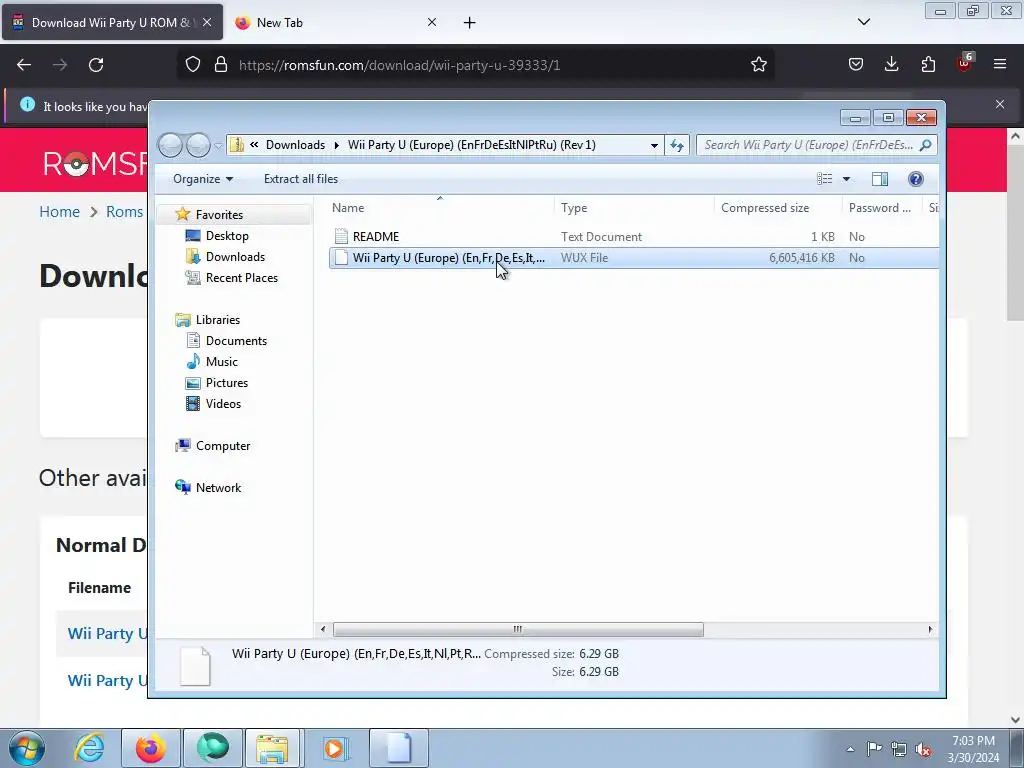The width and height of the screenshot is (1024, 768).
Task: Click the horizontal scrollbar right arrow
Action: tap(931, 630)
